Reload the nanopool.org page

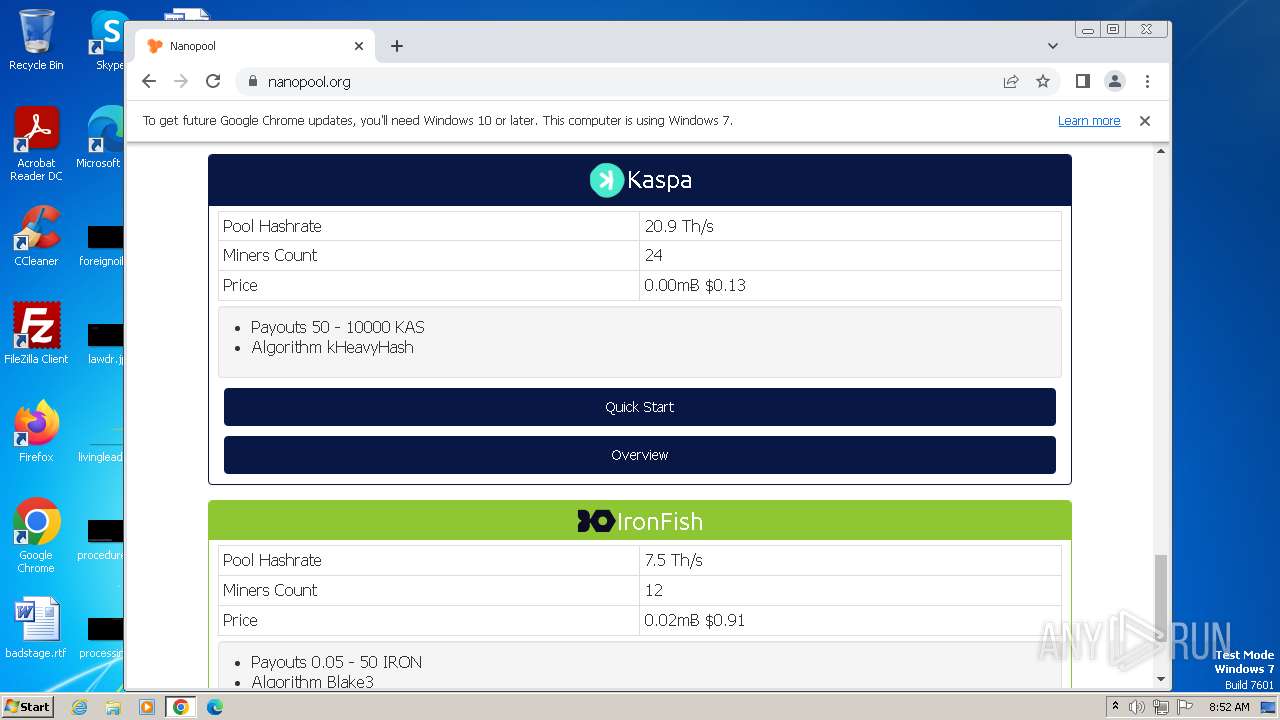click(213, 82)
